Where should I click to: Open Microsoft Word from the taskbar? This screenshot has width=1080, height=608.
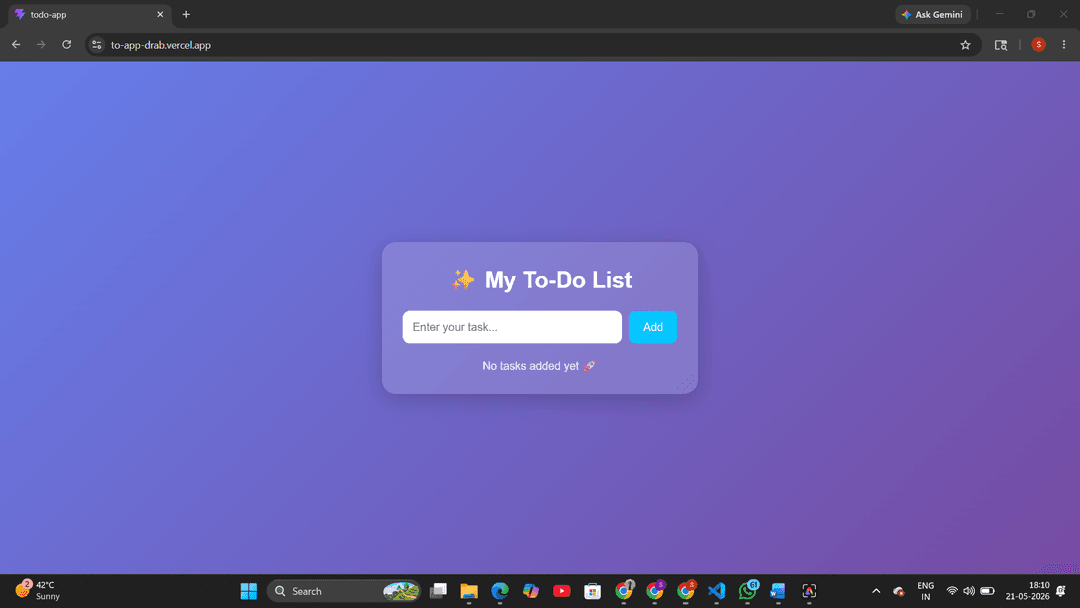[778, 591]
